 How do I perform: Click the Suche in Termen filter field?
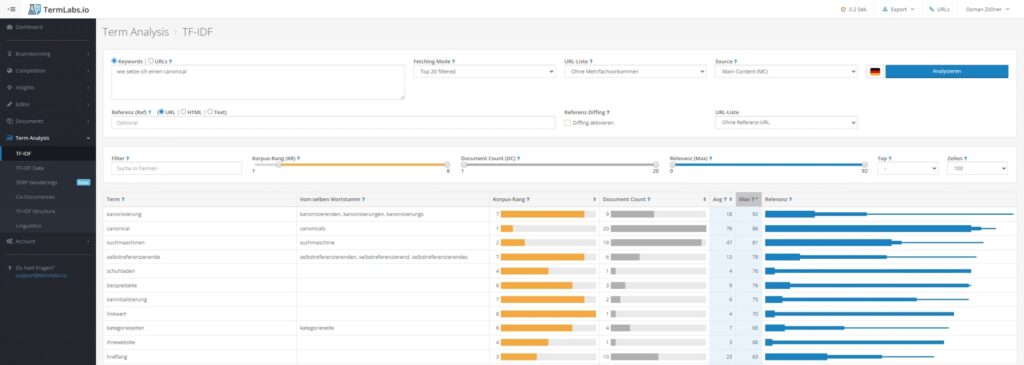(x=176, y=168)
